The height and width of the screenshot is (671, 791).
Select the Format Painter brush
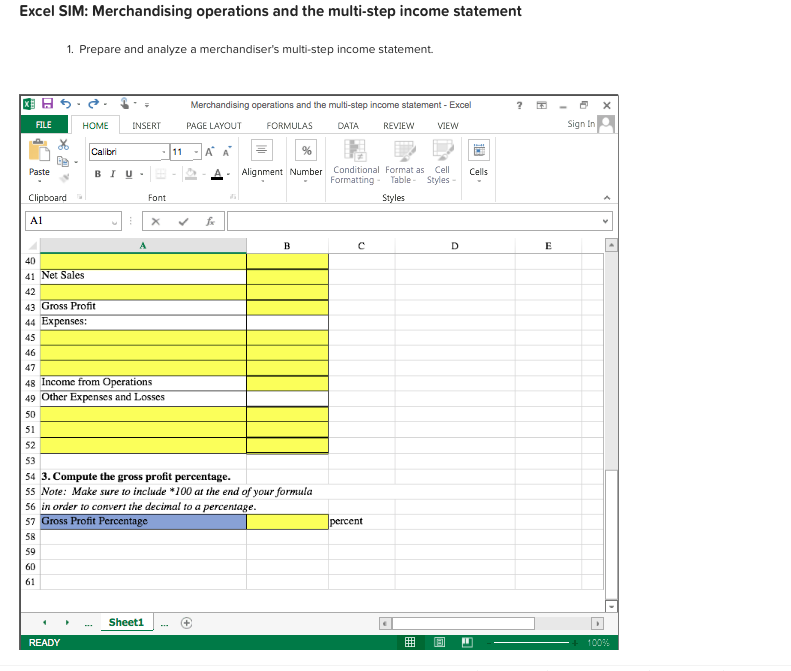pyautogui.click(x=64, y=178)
